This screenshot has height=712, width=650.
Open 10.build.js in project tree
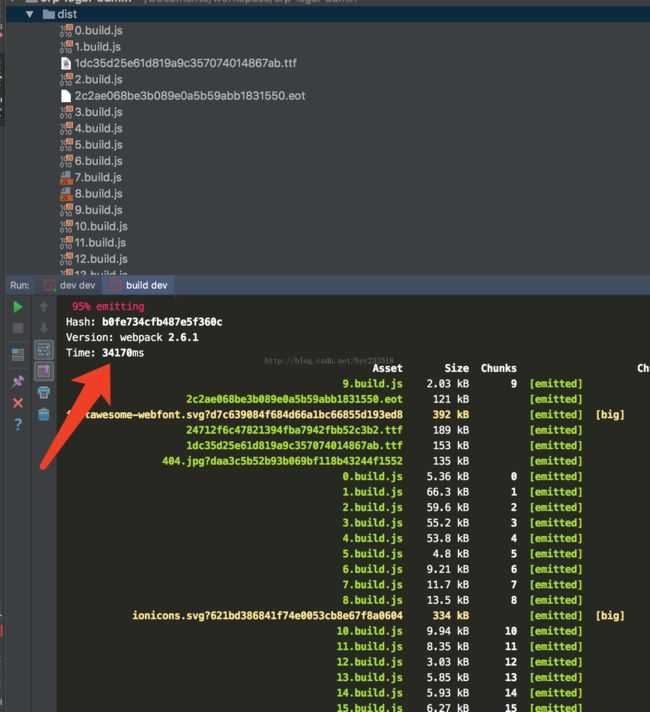click(x=101, y=227)
